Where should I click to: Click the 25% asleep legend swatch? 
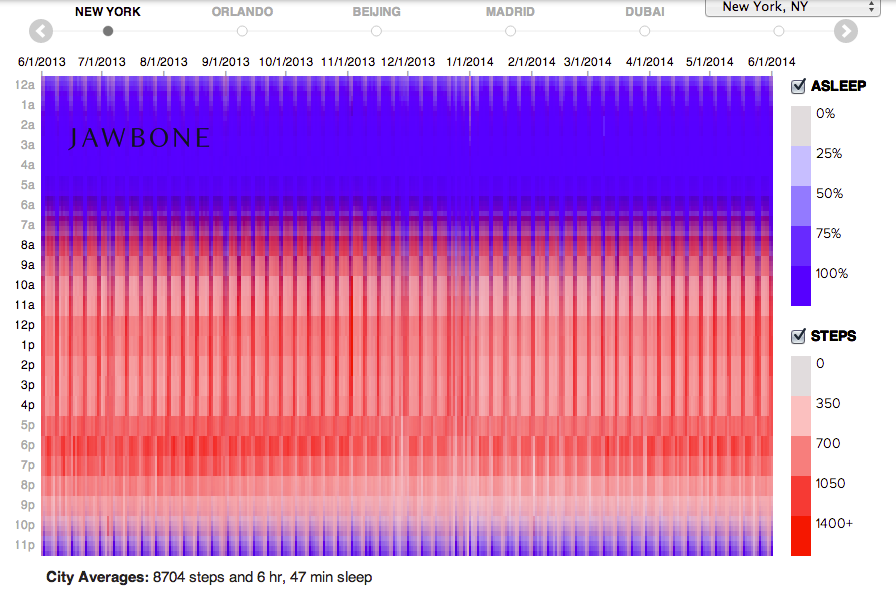(801, 166)
